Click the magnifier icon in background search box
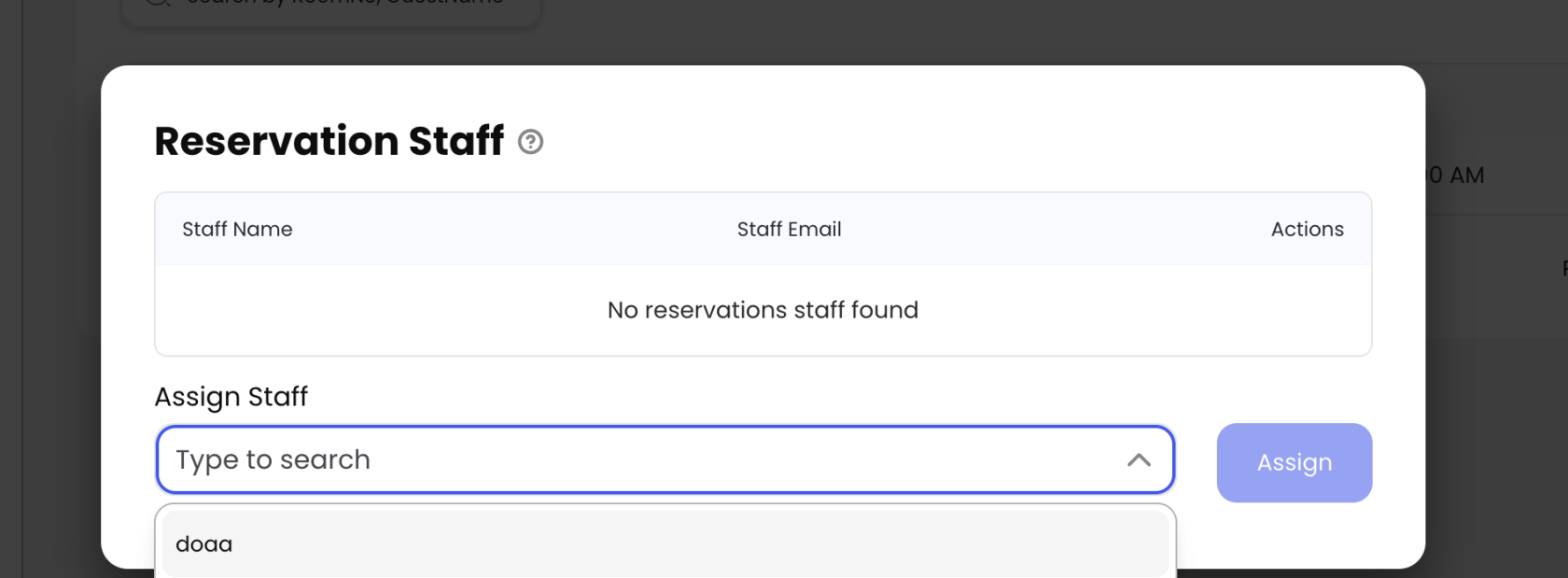 (x=157, y=4)
